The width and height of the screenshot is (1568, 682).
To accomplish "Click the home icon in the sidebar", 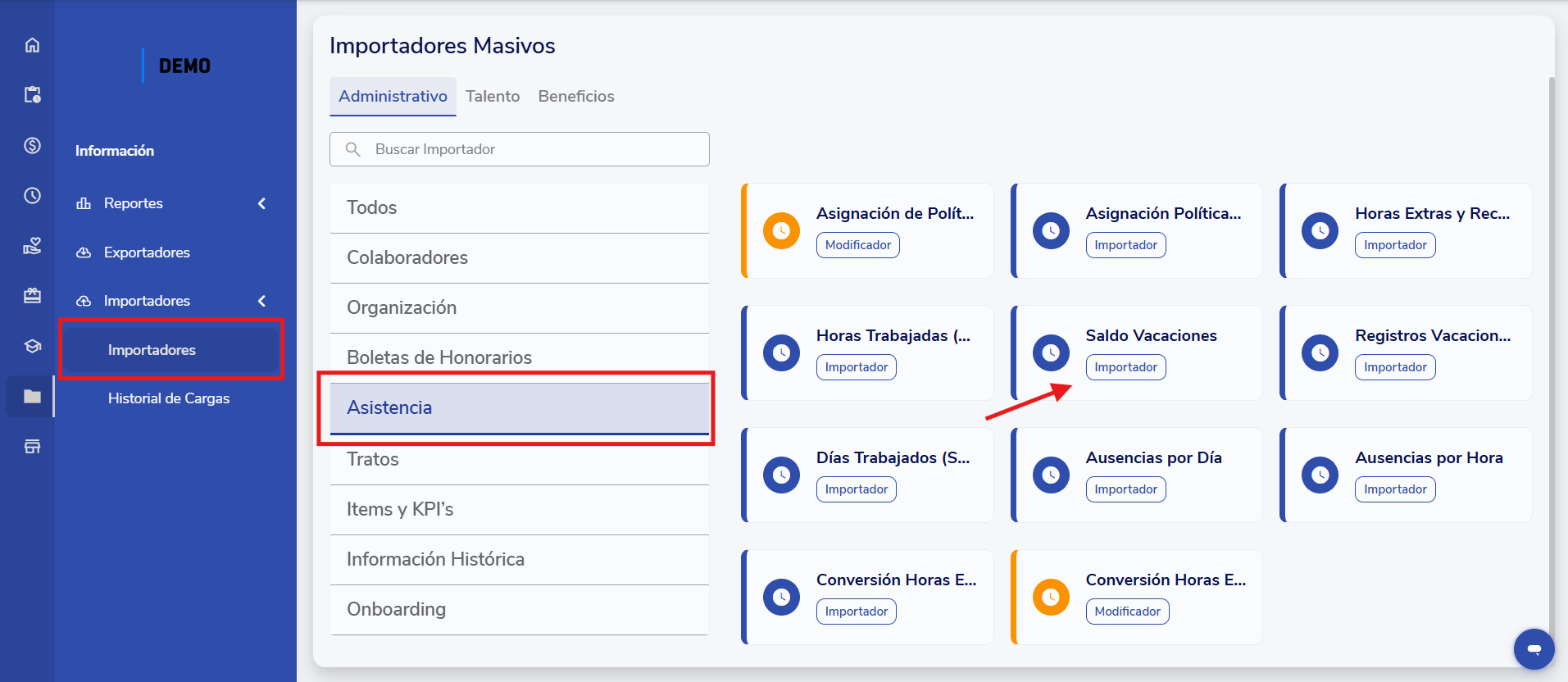I will click(x=32, y=45).
